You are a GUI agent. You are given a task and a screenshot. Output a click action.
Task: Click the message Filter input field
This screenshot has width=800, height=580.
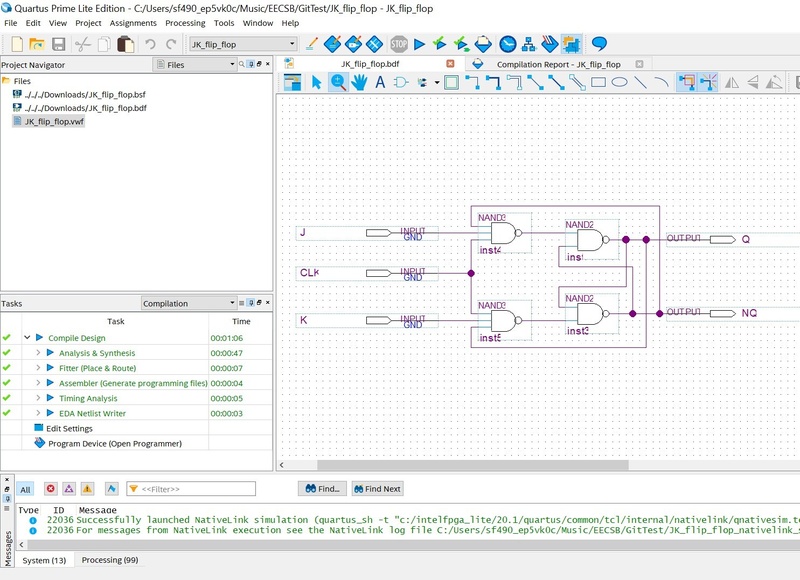coord(190,489)
